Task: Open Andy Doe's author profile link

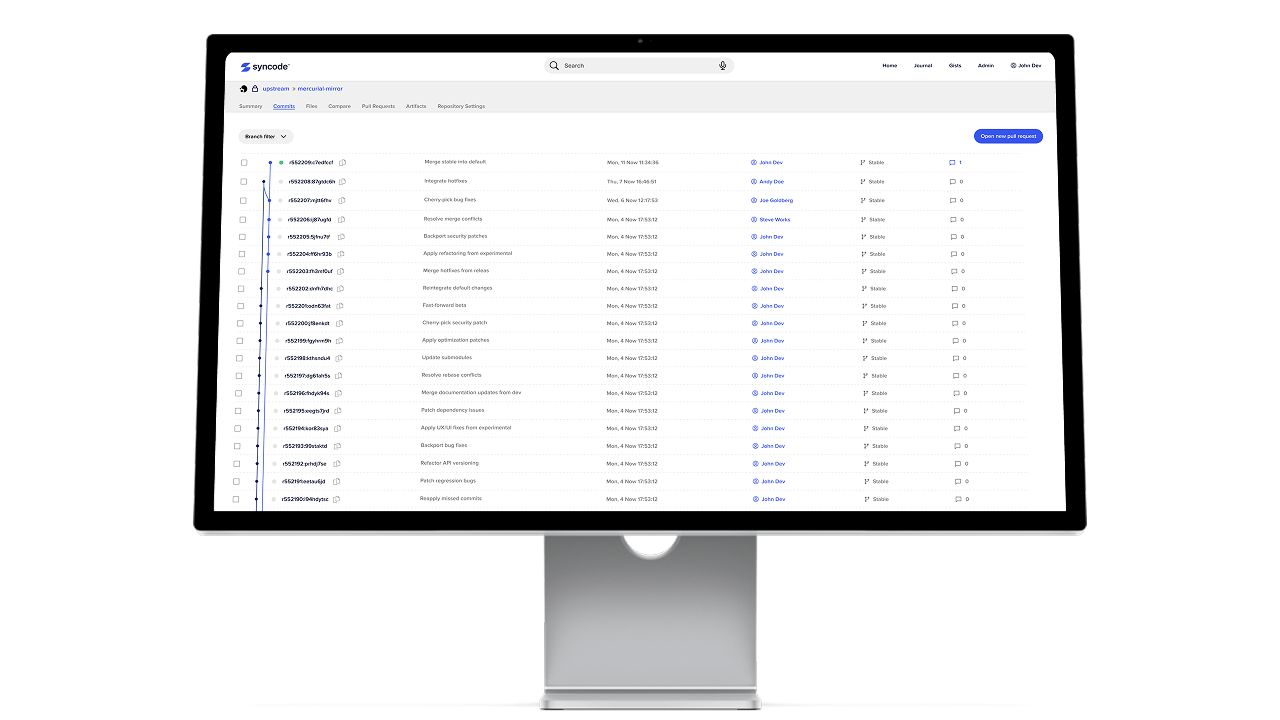Action: click(x=770, y=181)
